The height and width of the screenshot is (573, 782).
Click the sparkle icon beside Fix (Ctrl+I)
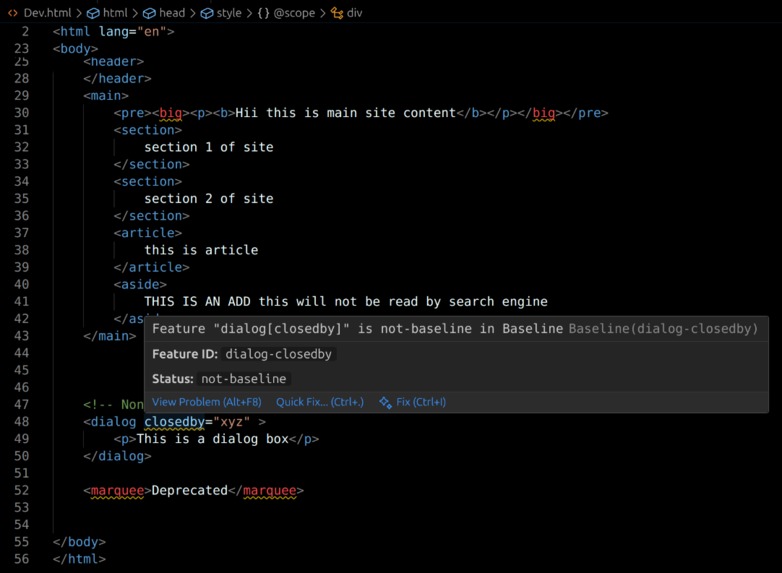[385, 402]
